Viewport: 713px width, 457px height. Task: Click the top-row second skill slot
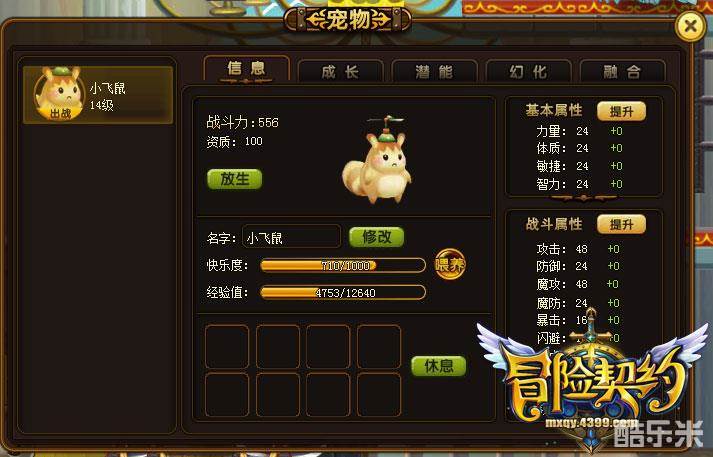click(x=278, y=347)
